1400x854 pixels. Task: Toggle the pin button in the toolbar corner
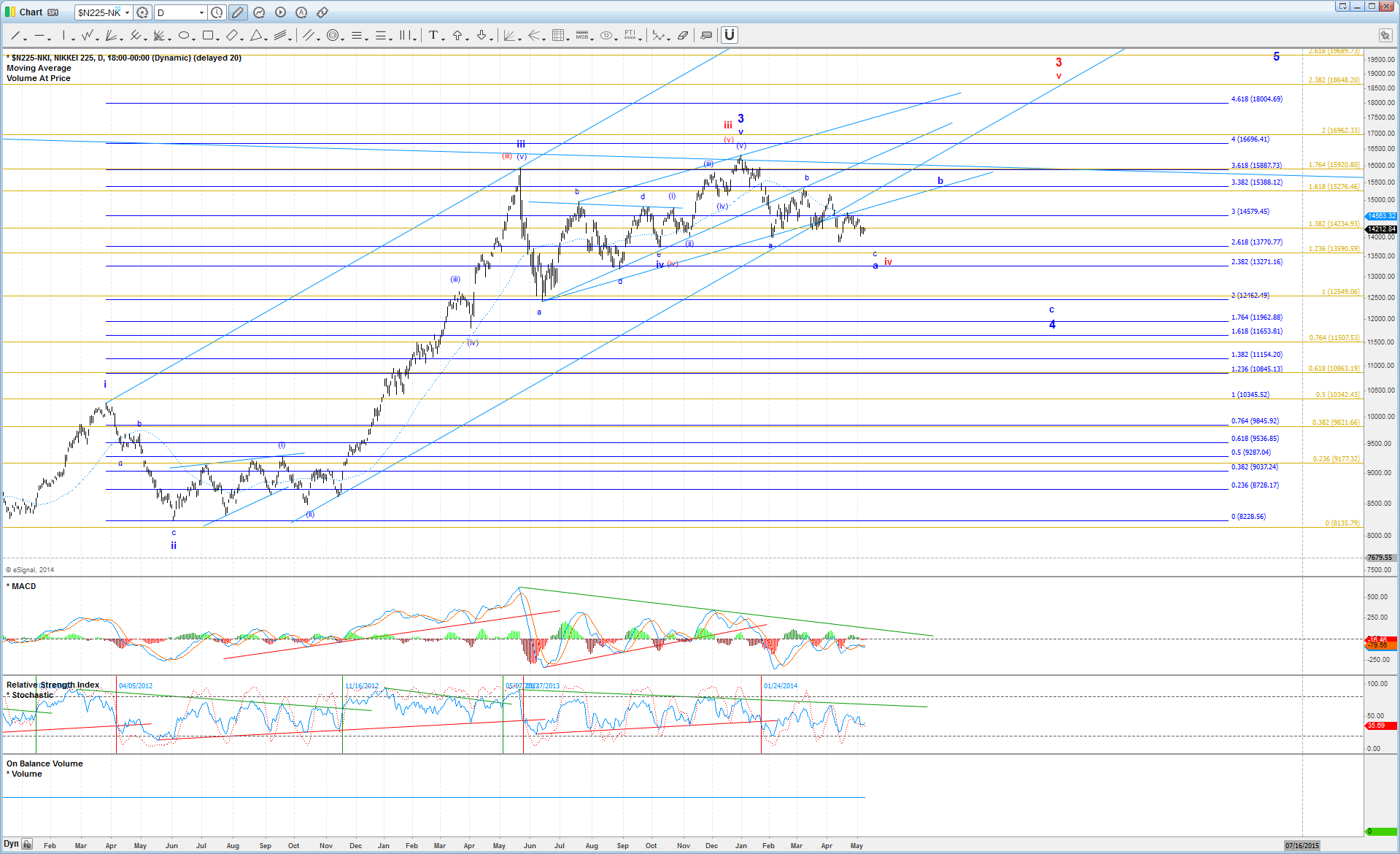pyautogui.click(x=1385, y=35)
